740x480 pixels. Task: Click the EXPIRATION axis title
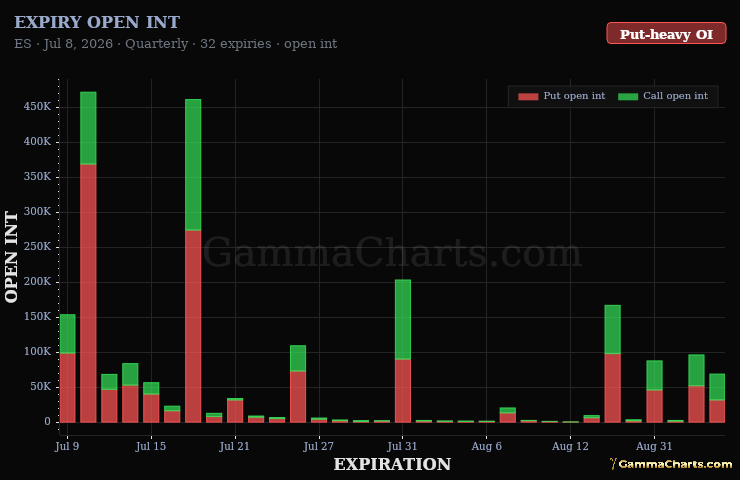[x=392, y=464]
